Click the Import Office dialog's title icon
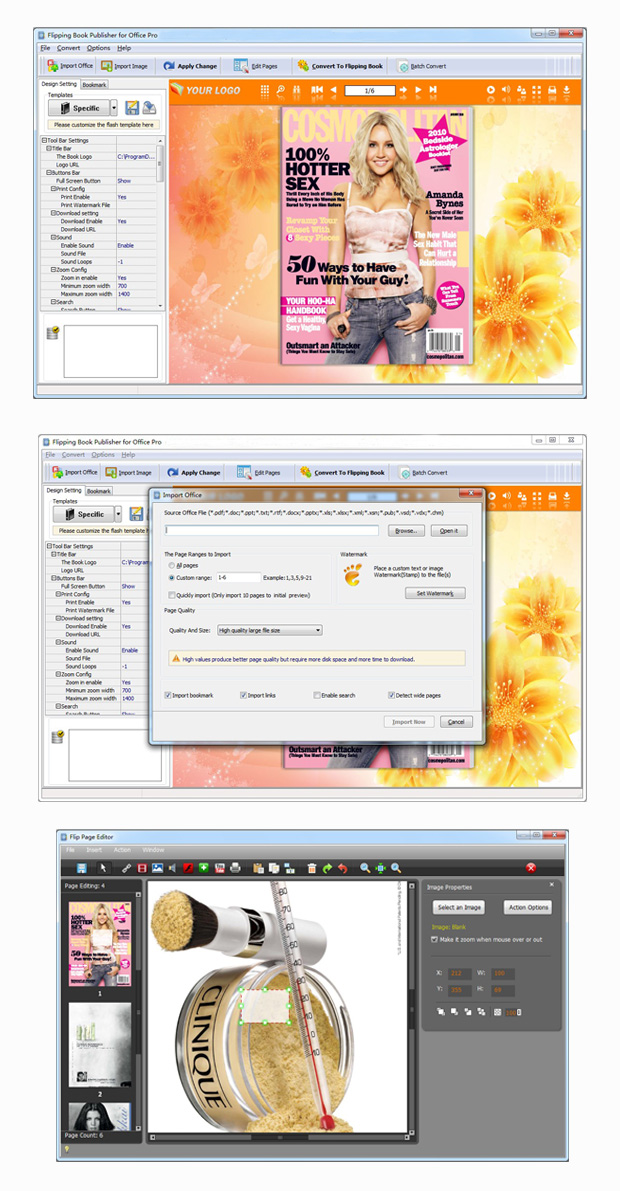Image resolution: width=620 pixels, height=1191 pixels. point(156,495)
